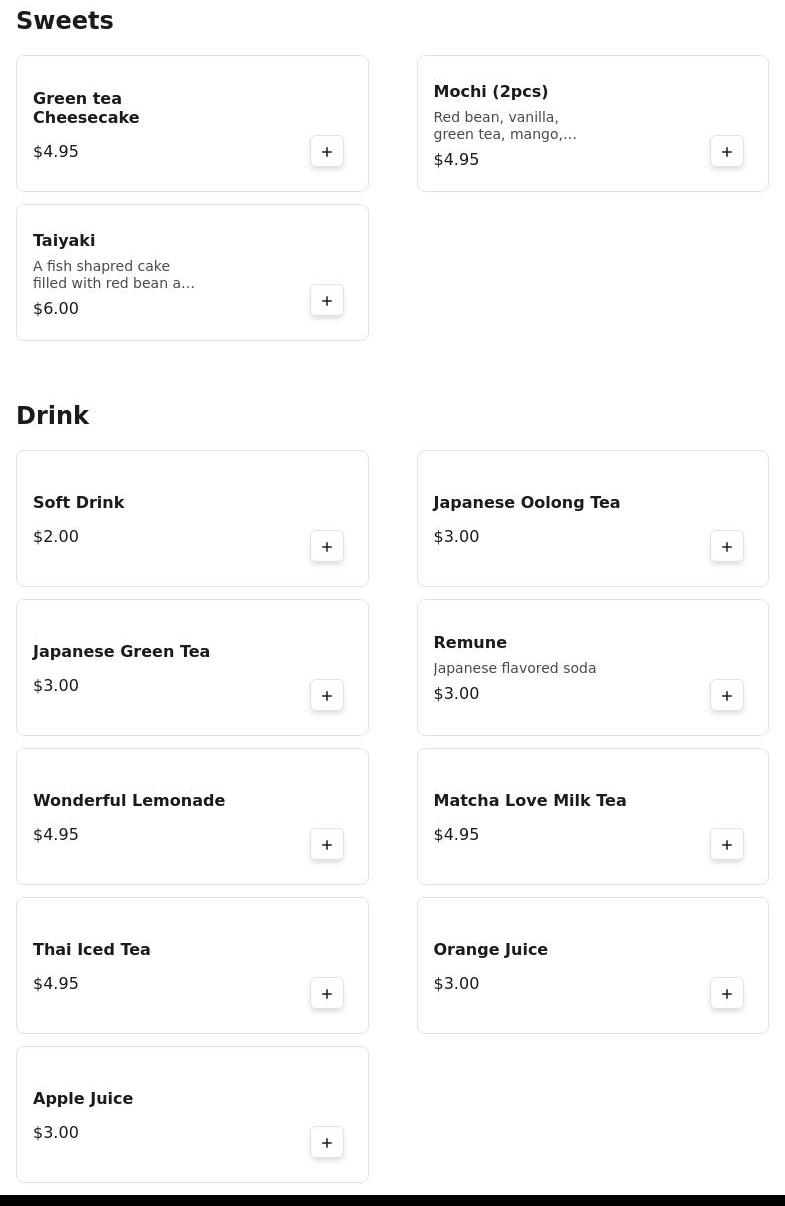Click plus icon on Wonderful Lemonade
This screenshot has width=785, height=1206.
(x=327, y=845)
